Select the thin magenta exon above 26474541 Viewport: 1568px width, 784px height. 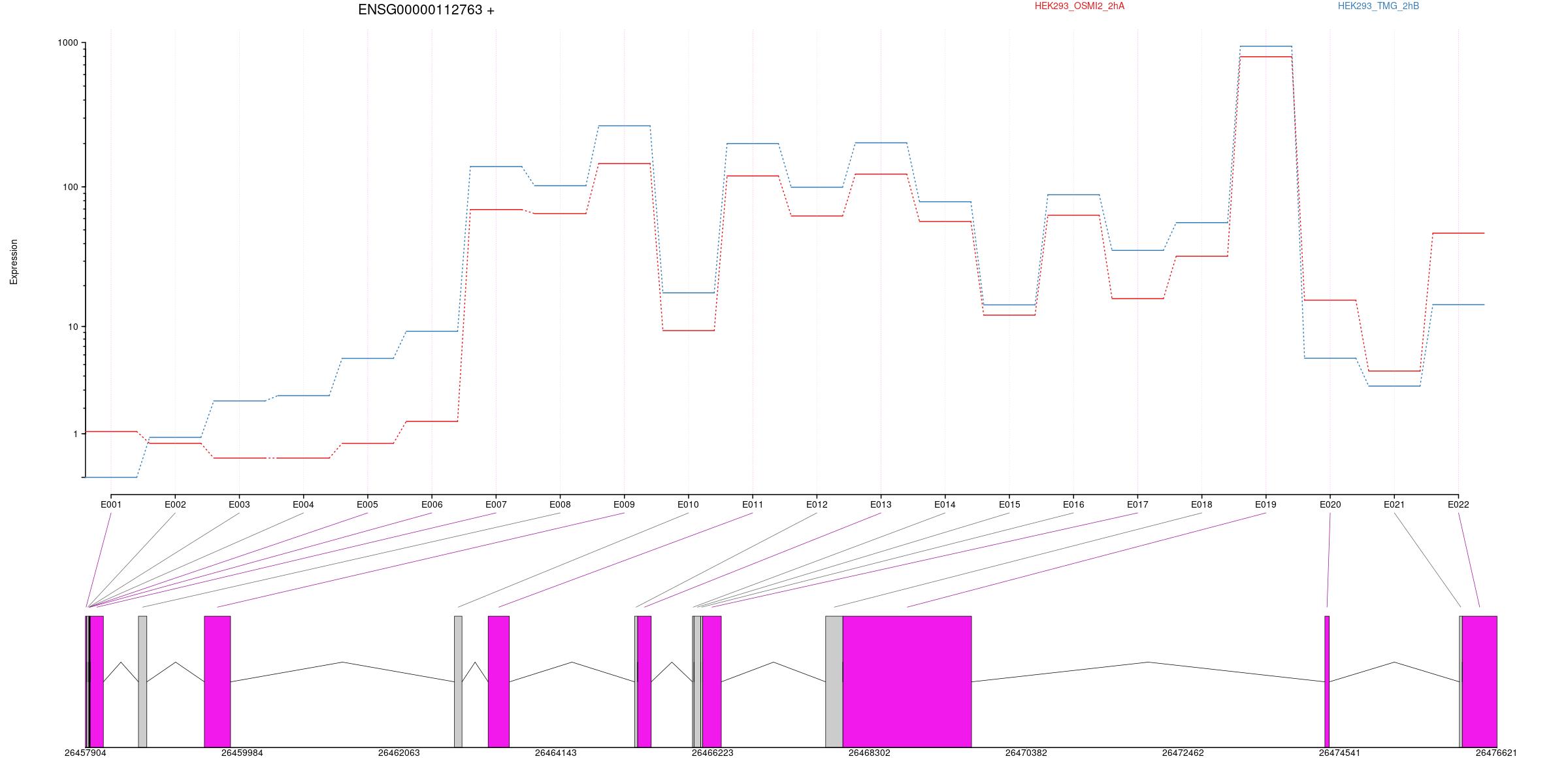click(1327, 681)
